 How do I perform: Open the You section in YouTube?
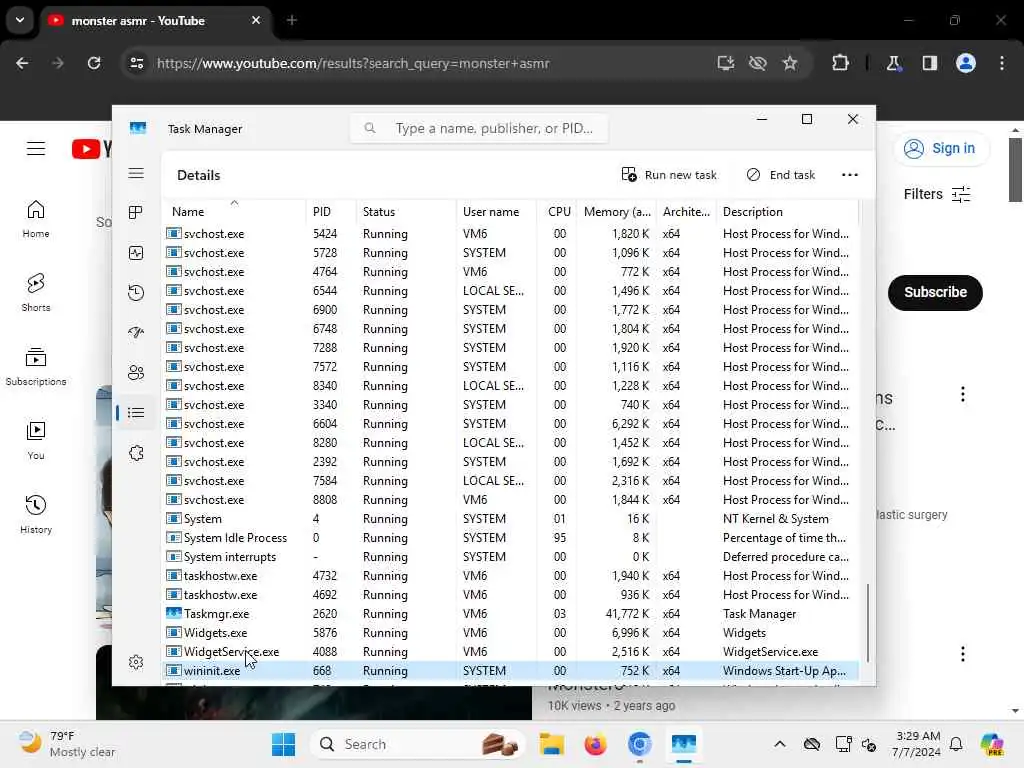click(x=36, y=441)
